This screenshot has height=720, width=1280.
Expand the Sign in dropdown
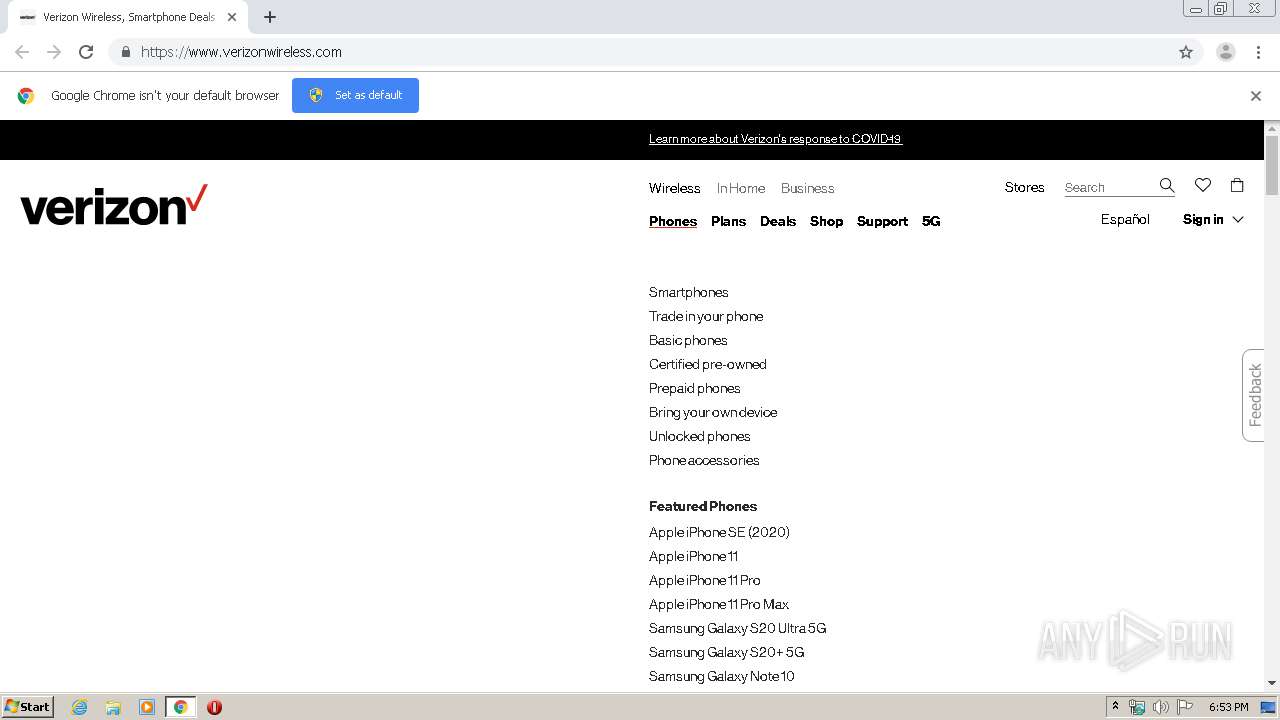tap(1213, 219)
